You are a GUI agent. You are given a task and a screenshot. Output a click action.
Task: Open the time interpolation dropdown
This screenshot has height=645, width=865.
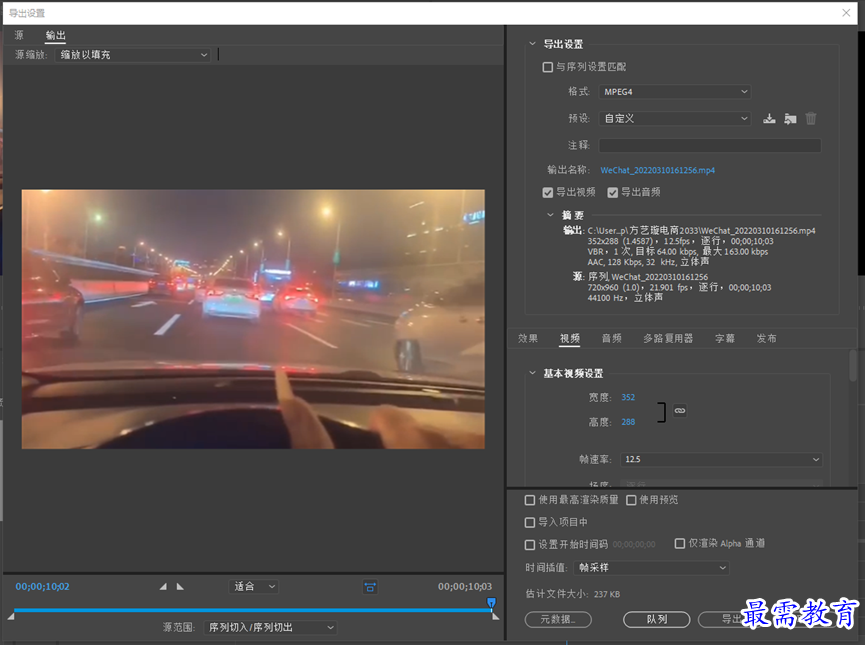point(651,568)
